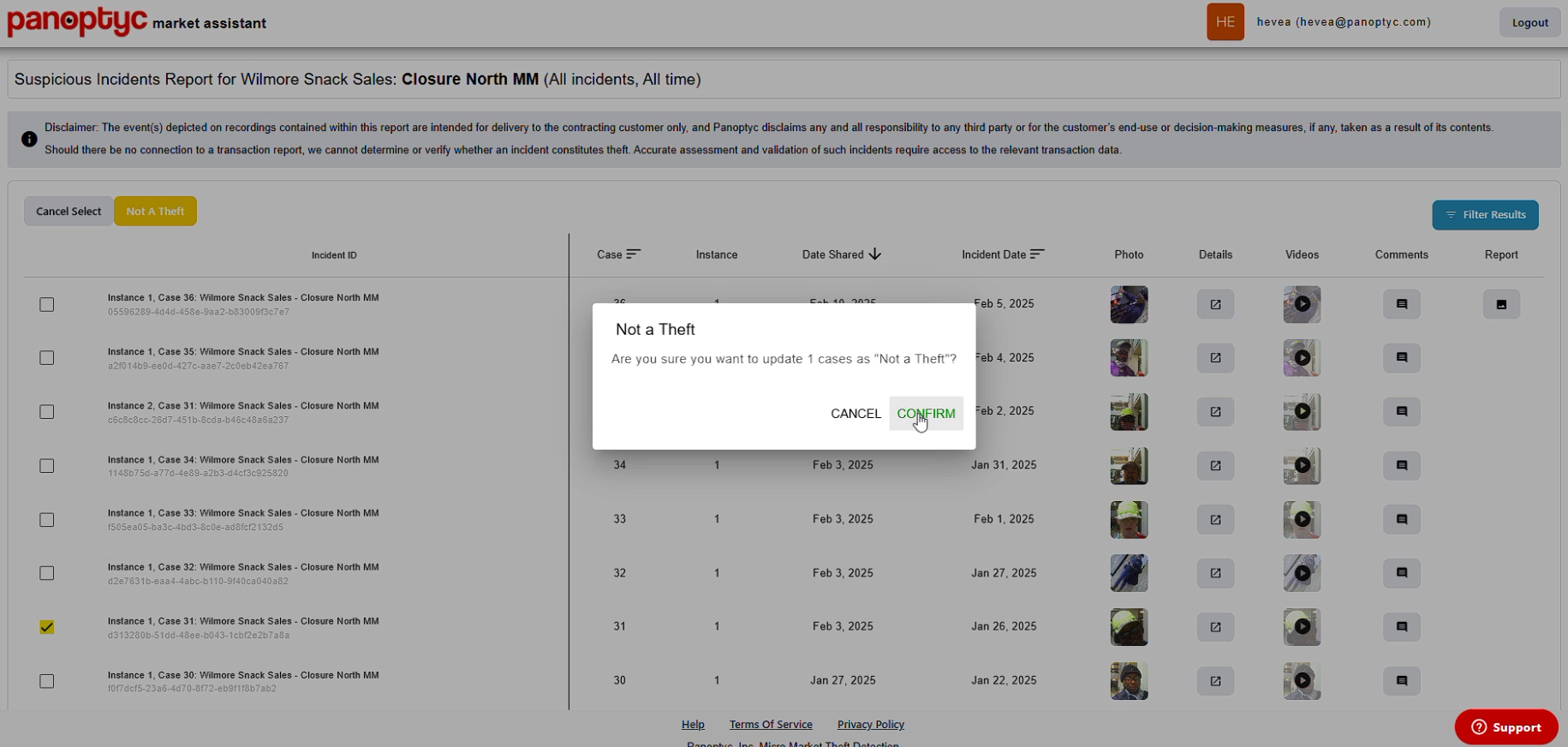Viewport: 1568px width, 747px height.
Task: Click the disclaimer info icon
Action: point(29,139)
